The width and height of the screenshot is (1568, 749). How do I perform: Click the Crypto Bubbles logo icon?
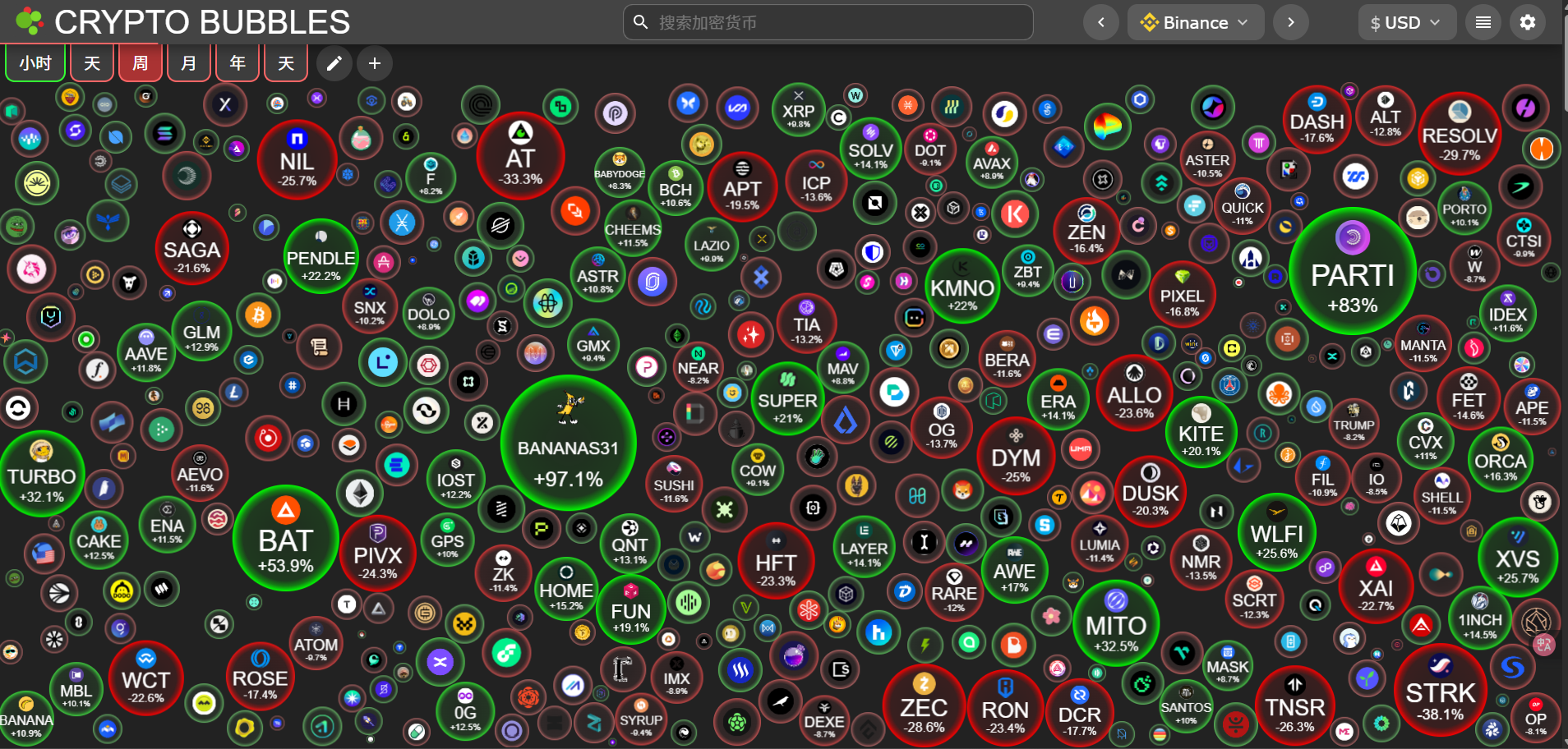tap(29, 22)
